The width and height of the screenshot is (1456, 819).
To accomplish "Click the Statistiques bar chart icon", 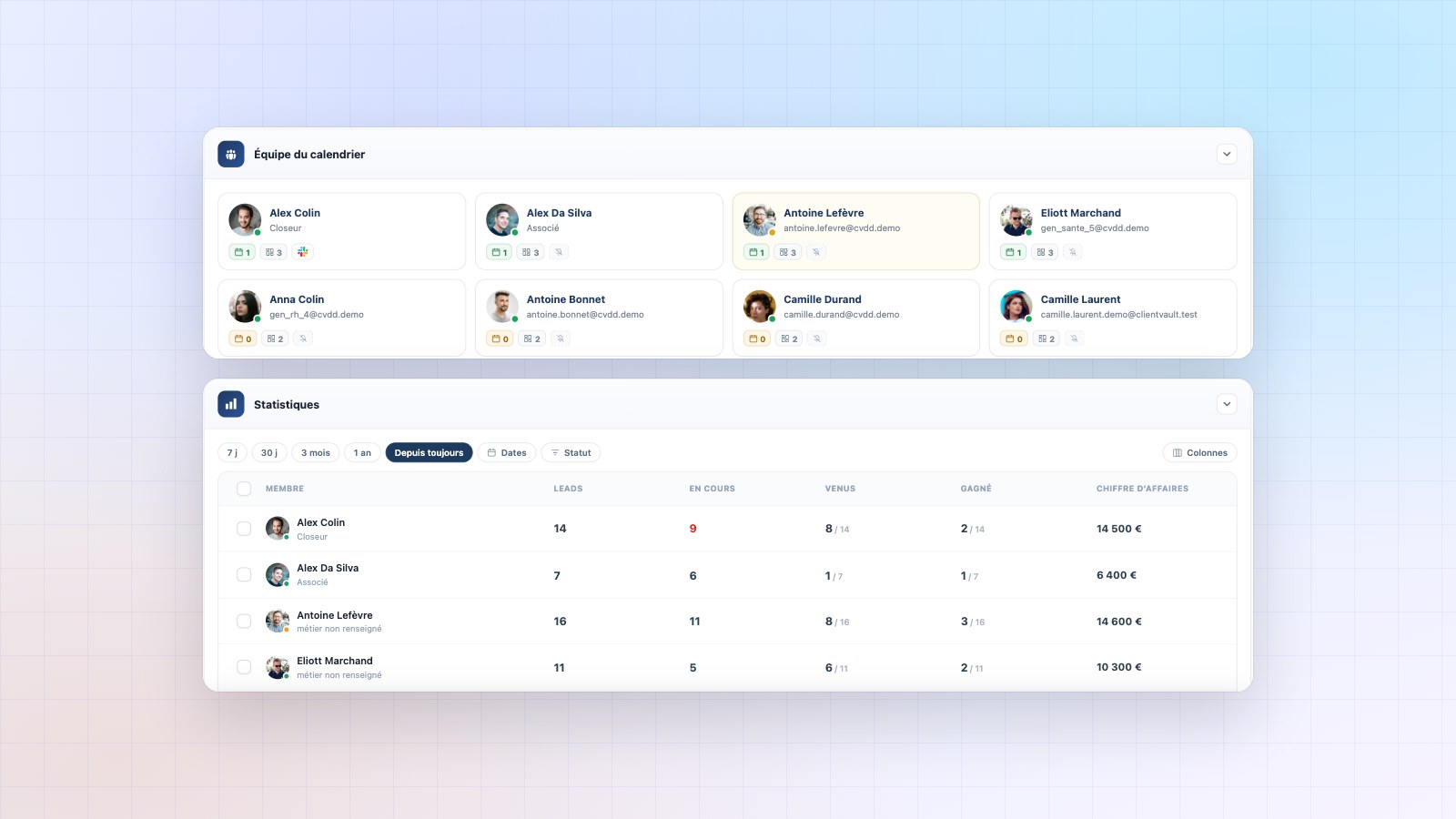I will pyautogui.click(x=231, y=404).
